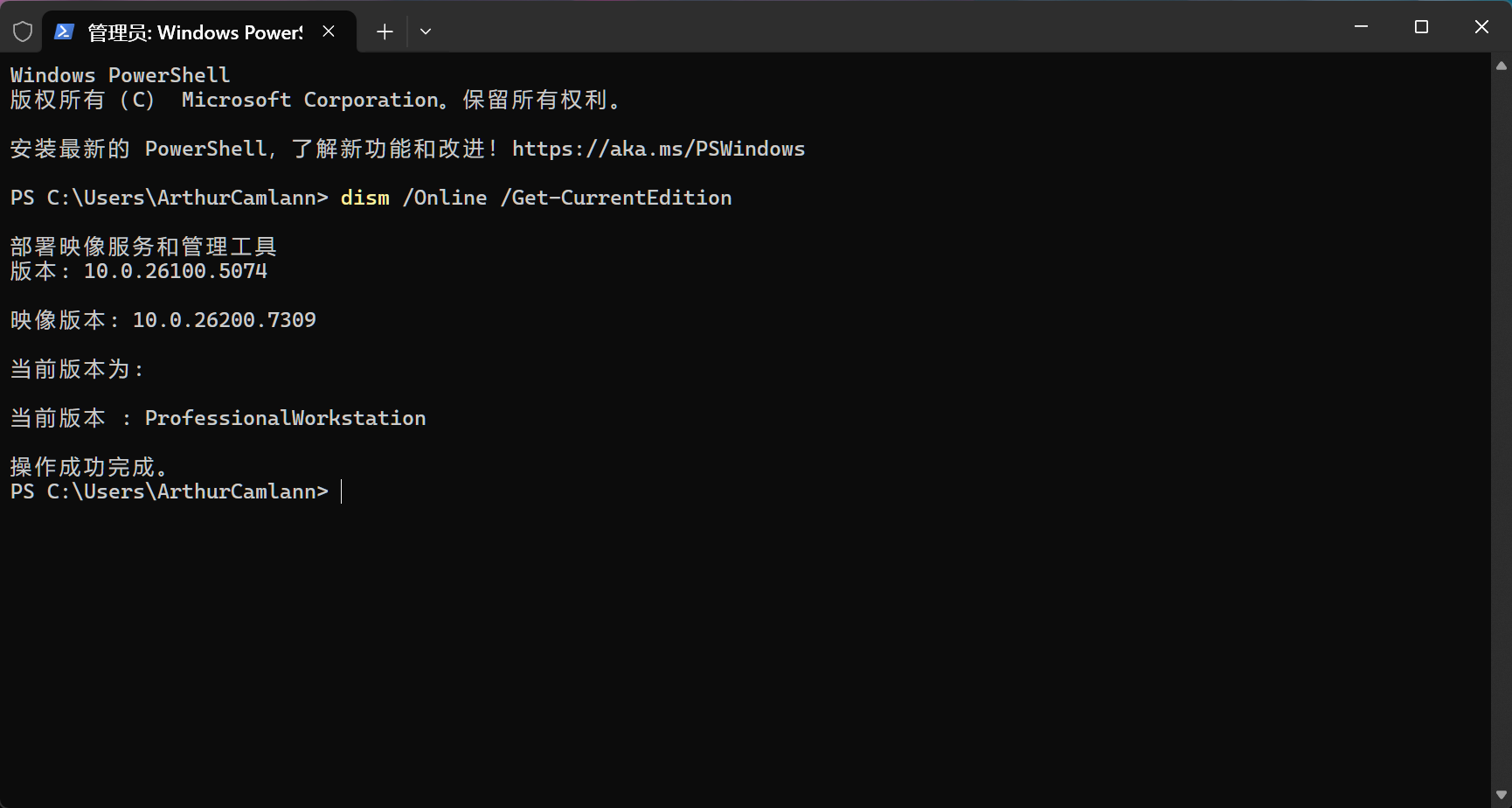This screenshot has height=808, width=1512.
Task: Click the minimize window button
Action: [x=1361, y=26]
